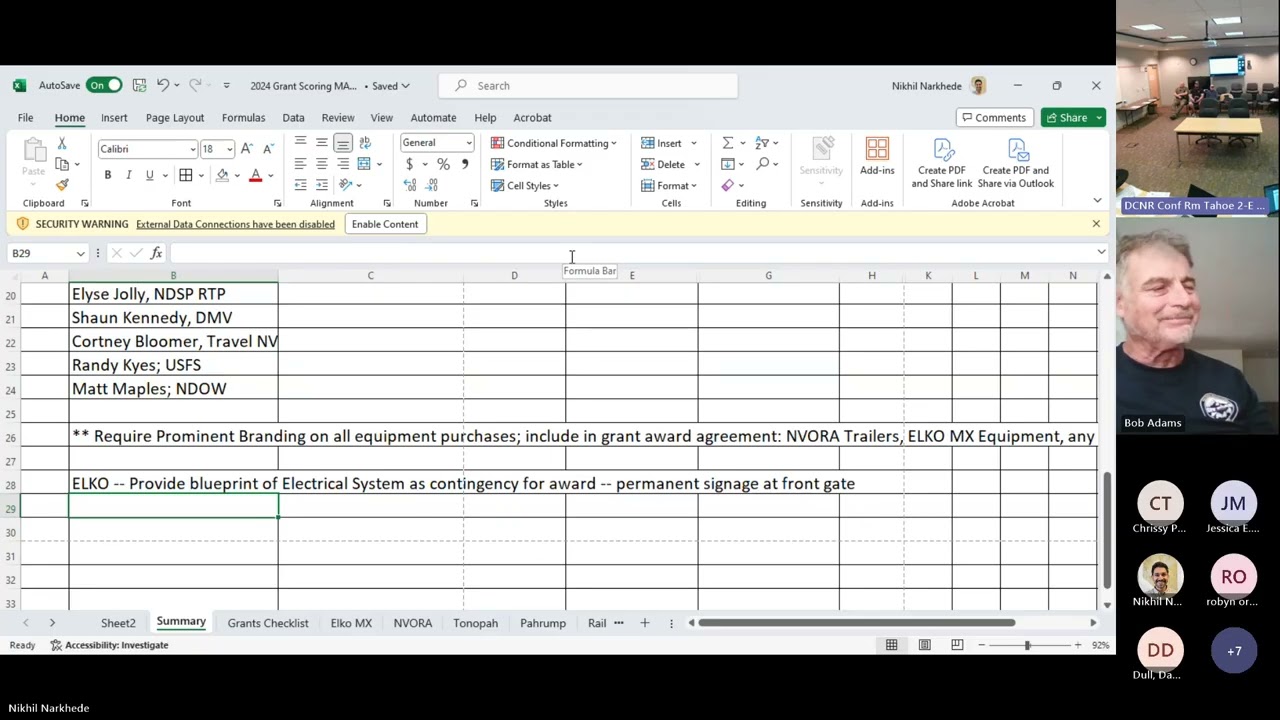
Task: Toggle Bottom Align vertical alignment
Action: click(342, 143)
